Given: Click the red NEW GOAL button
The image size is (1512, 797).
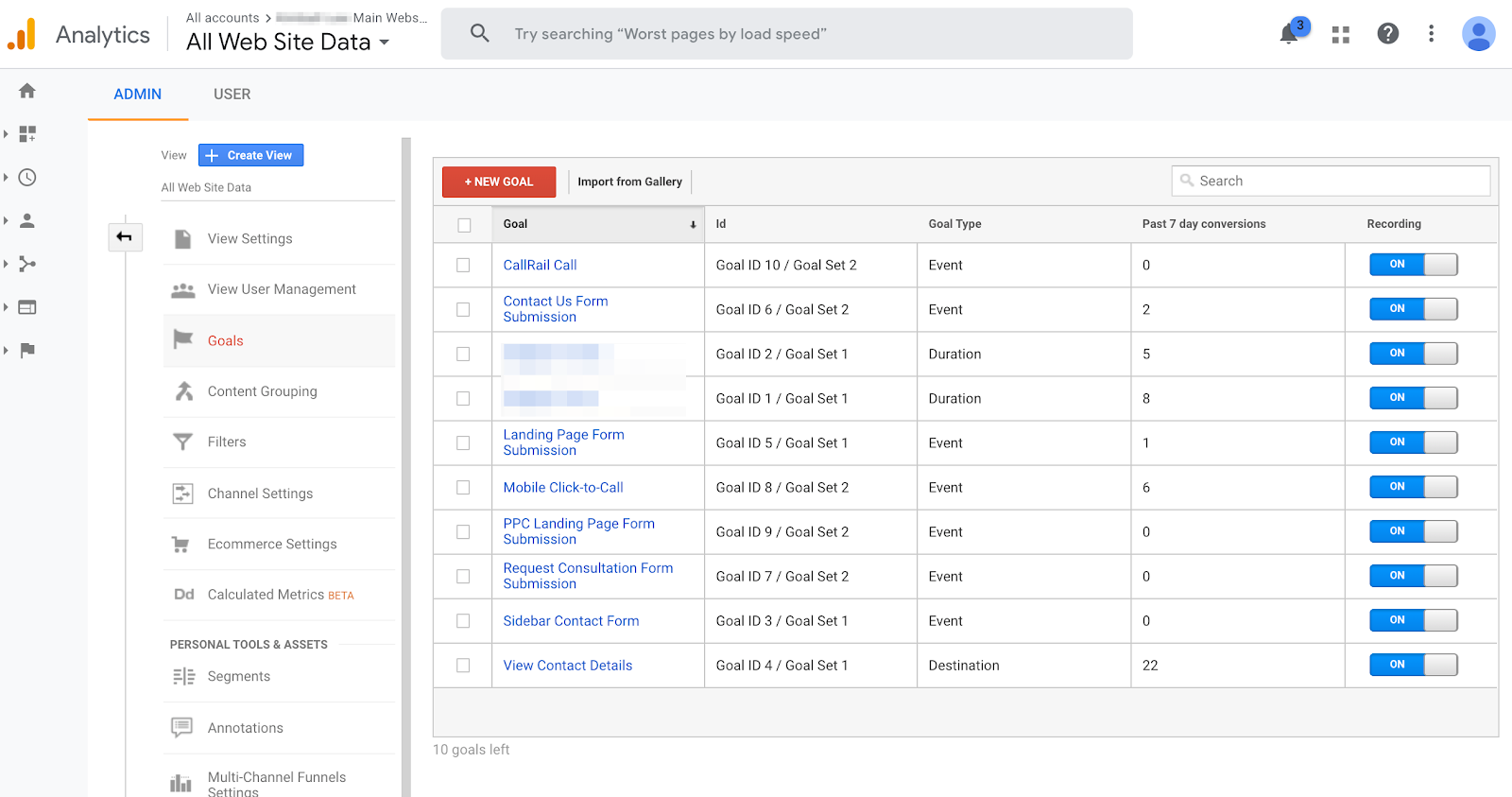Looking at the screenshot, I should click(x=499, y=182).
